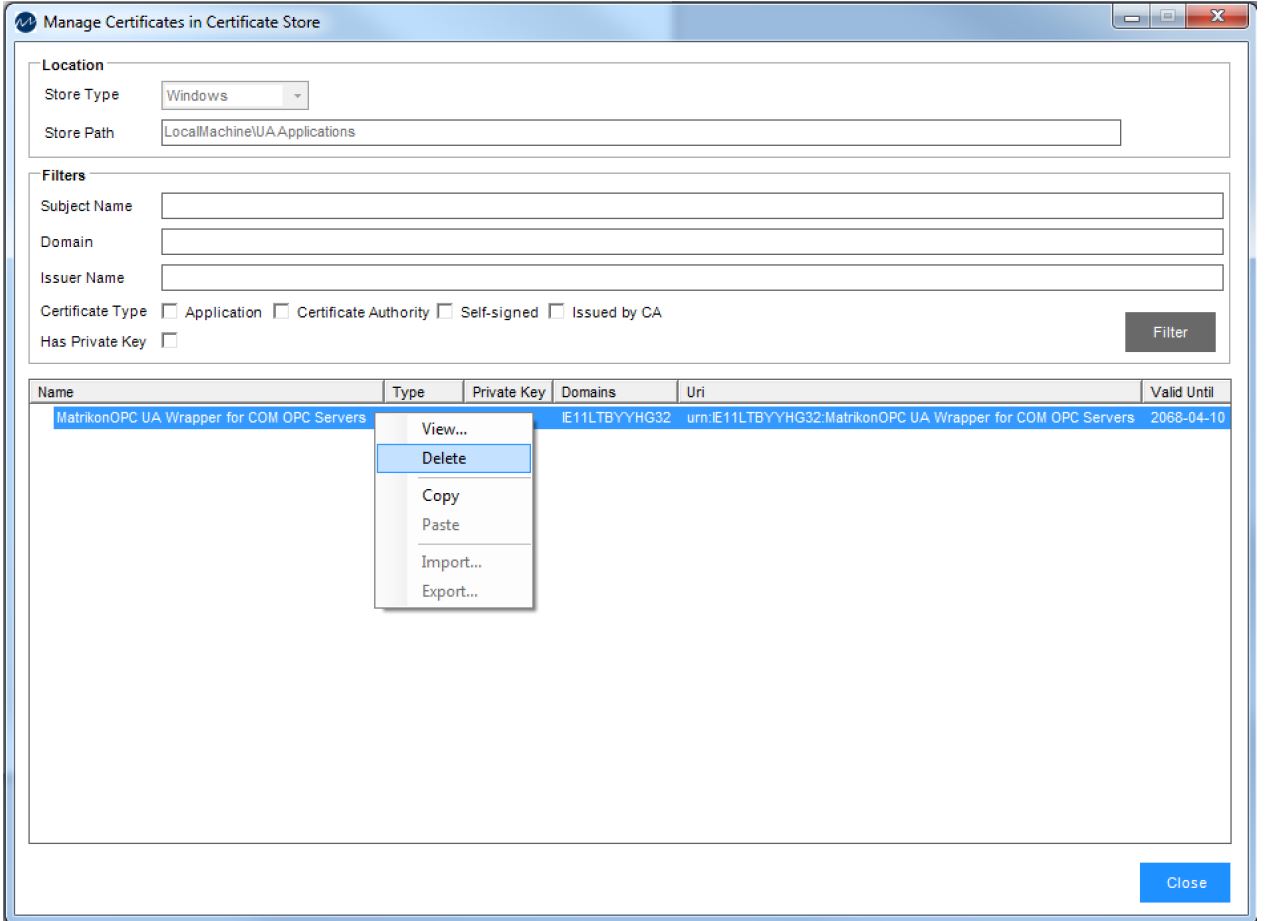Click the application icon in title bar
The image size is (1283, 921).
coord(22,21)
